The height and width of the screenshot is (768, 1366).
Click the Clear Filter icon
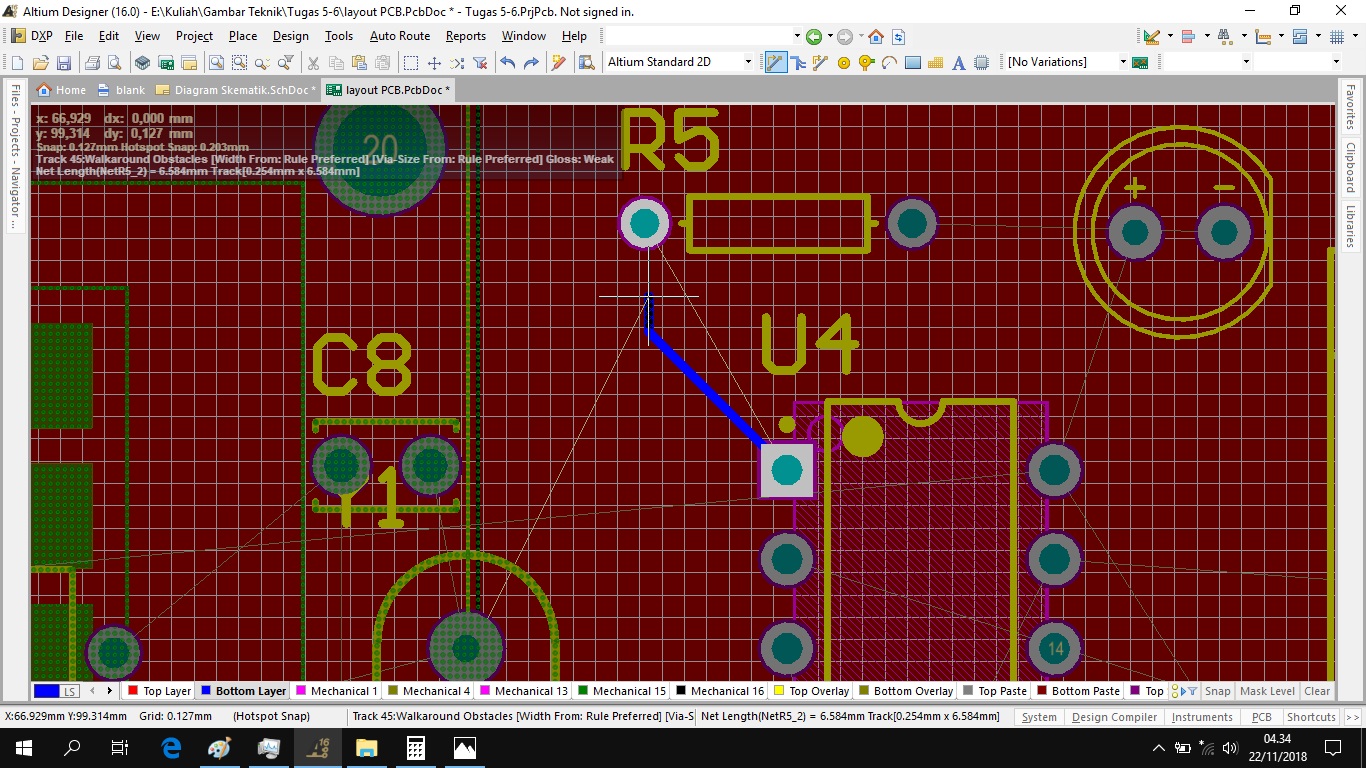coord(480,63)
